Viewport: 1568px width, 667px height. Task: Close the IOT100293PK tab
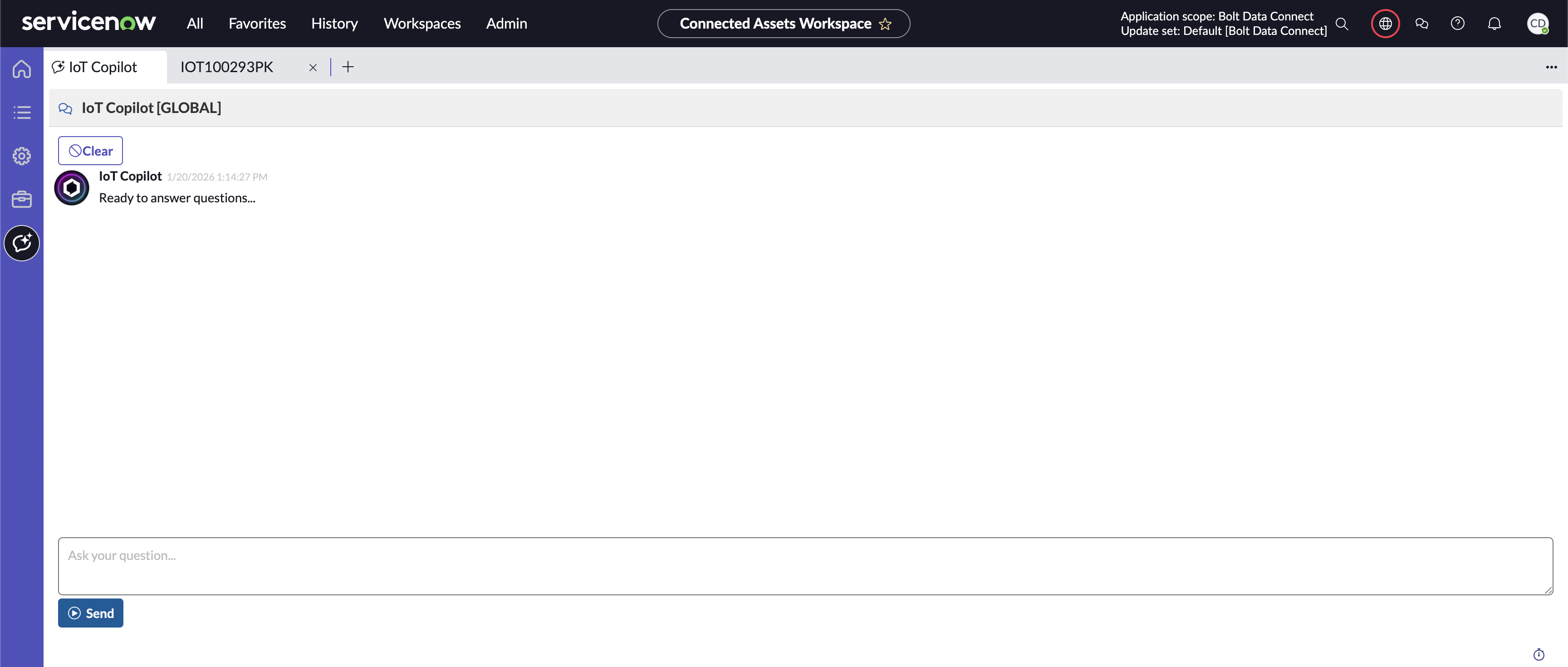(313, 68)
